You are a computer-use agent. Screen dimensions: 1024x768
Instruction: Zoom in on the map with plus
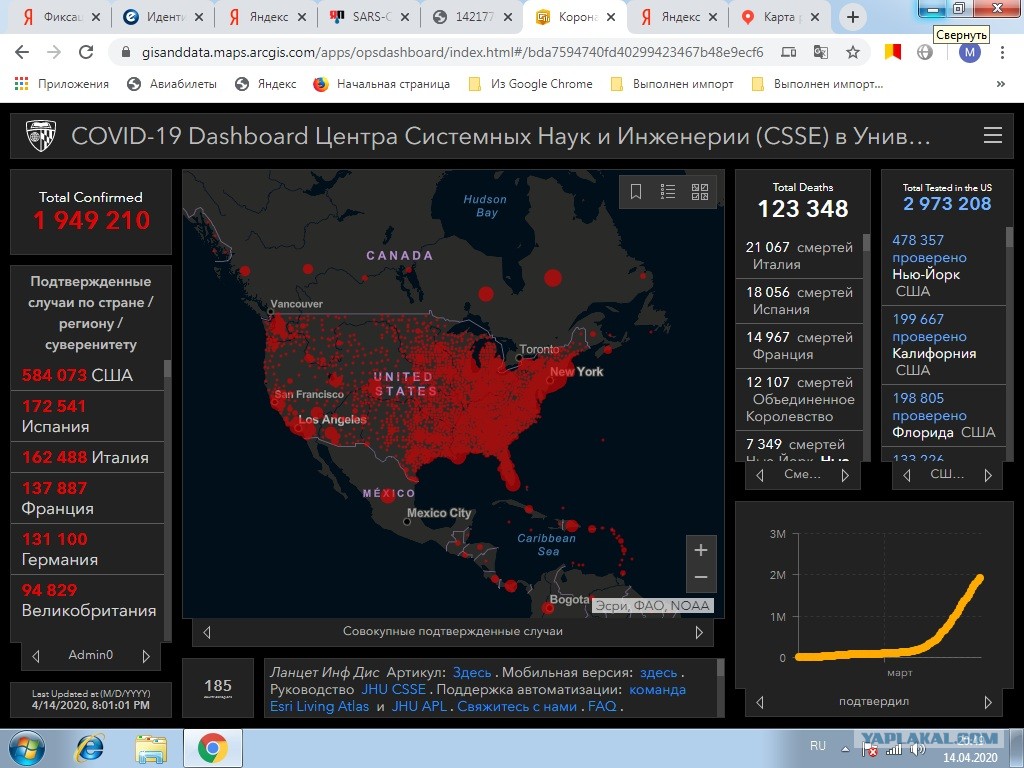click(x=701, y=550)
